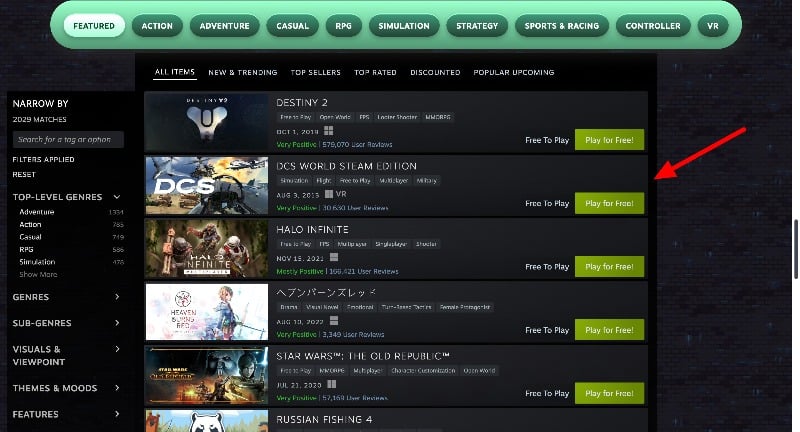Click the Looter Shooter tag on Destiny 2

pyautogui.click(x=397, y=117)
